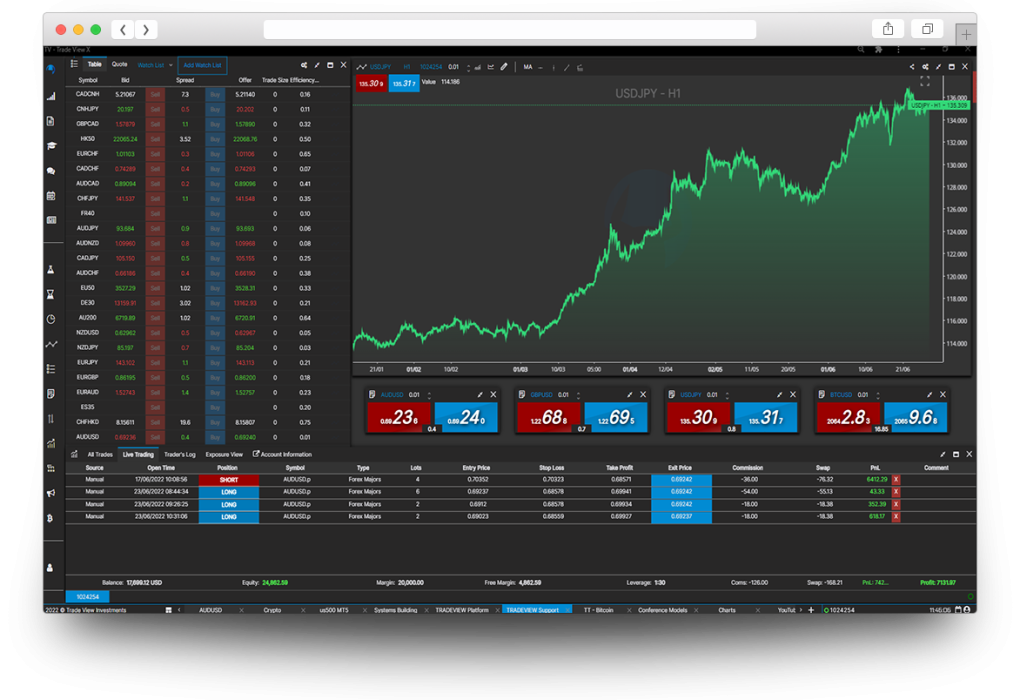This screenshot has height=700, width=1020.
Task: Click the calendar icon in left sidebar
Action: (x=51, y=196)
